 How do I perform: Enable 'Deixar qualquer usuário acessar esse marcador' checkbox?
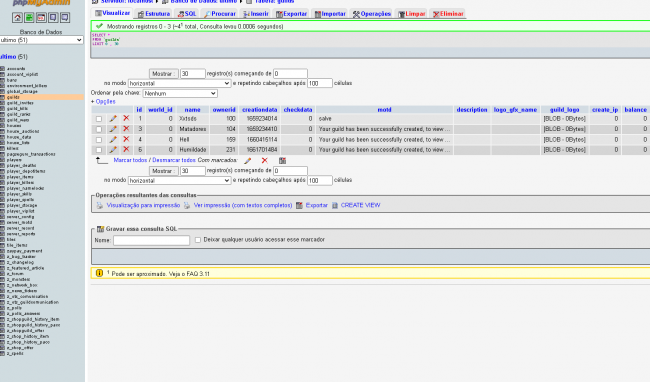(x=198, y=240)
